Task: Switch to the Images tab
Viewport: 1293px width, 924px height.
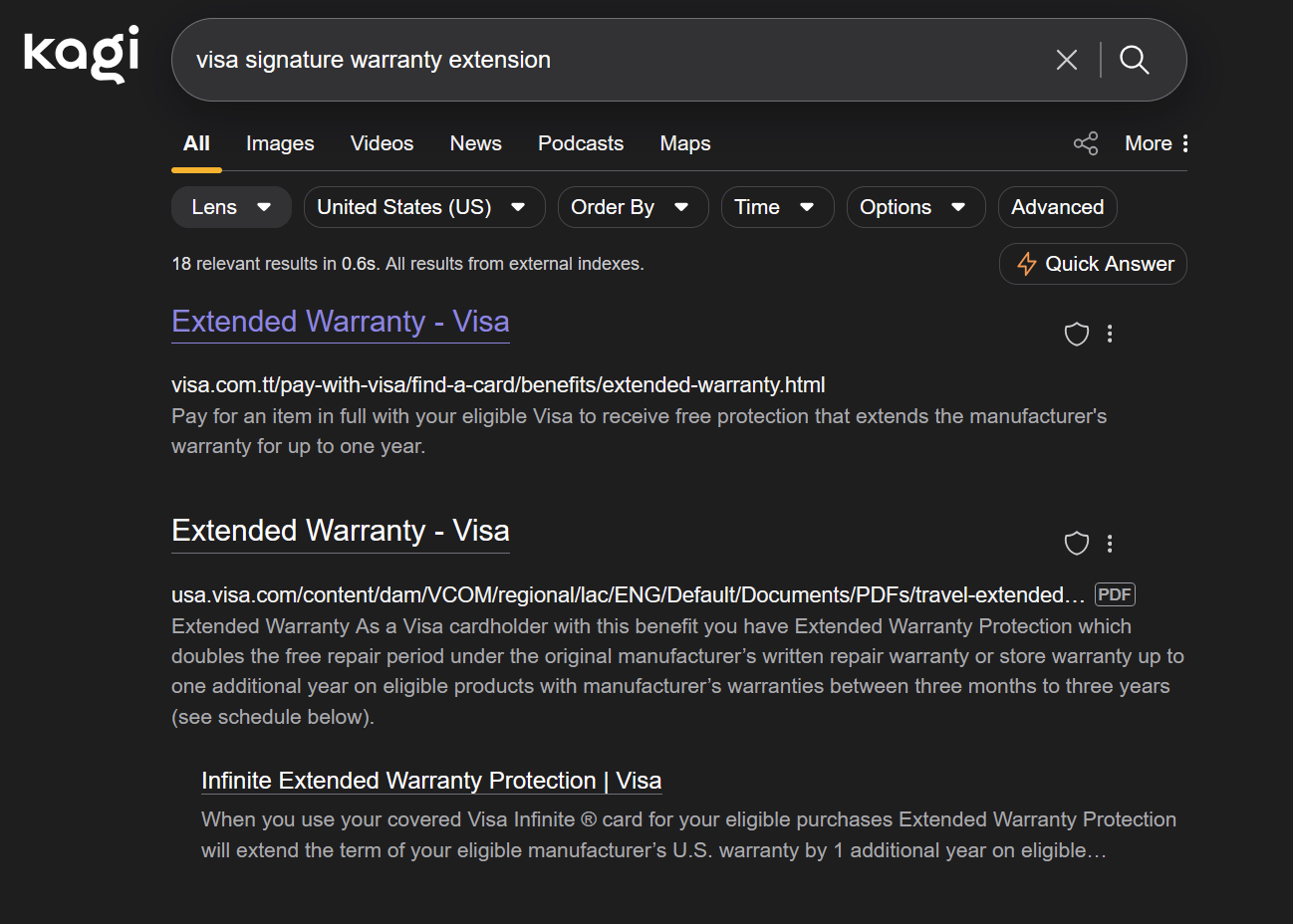Action: point(280,143)
